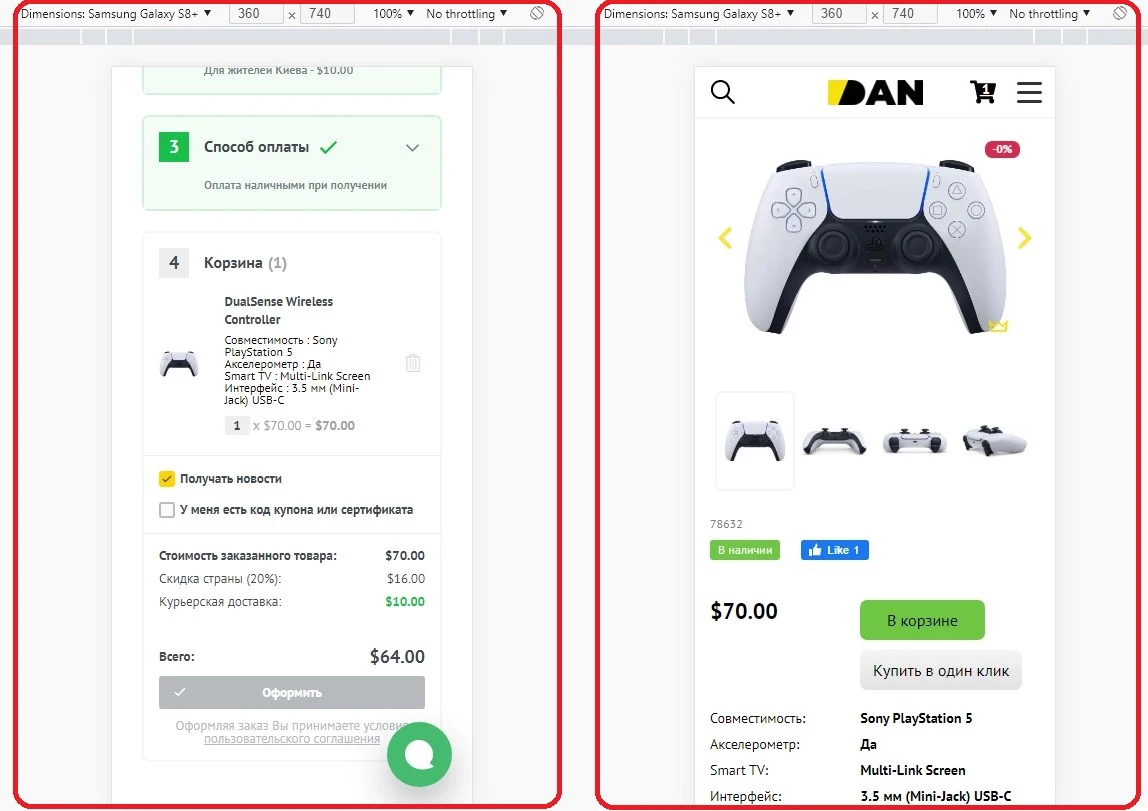Open the search magnifier icon

(x=722, y=92)
